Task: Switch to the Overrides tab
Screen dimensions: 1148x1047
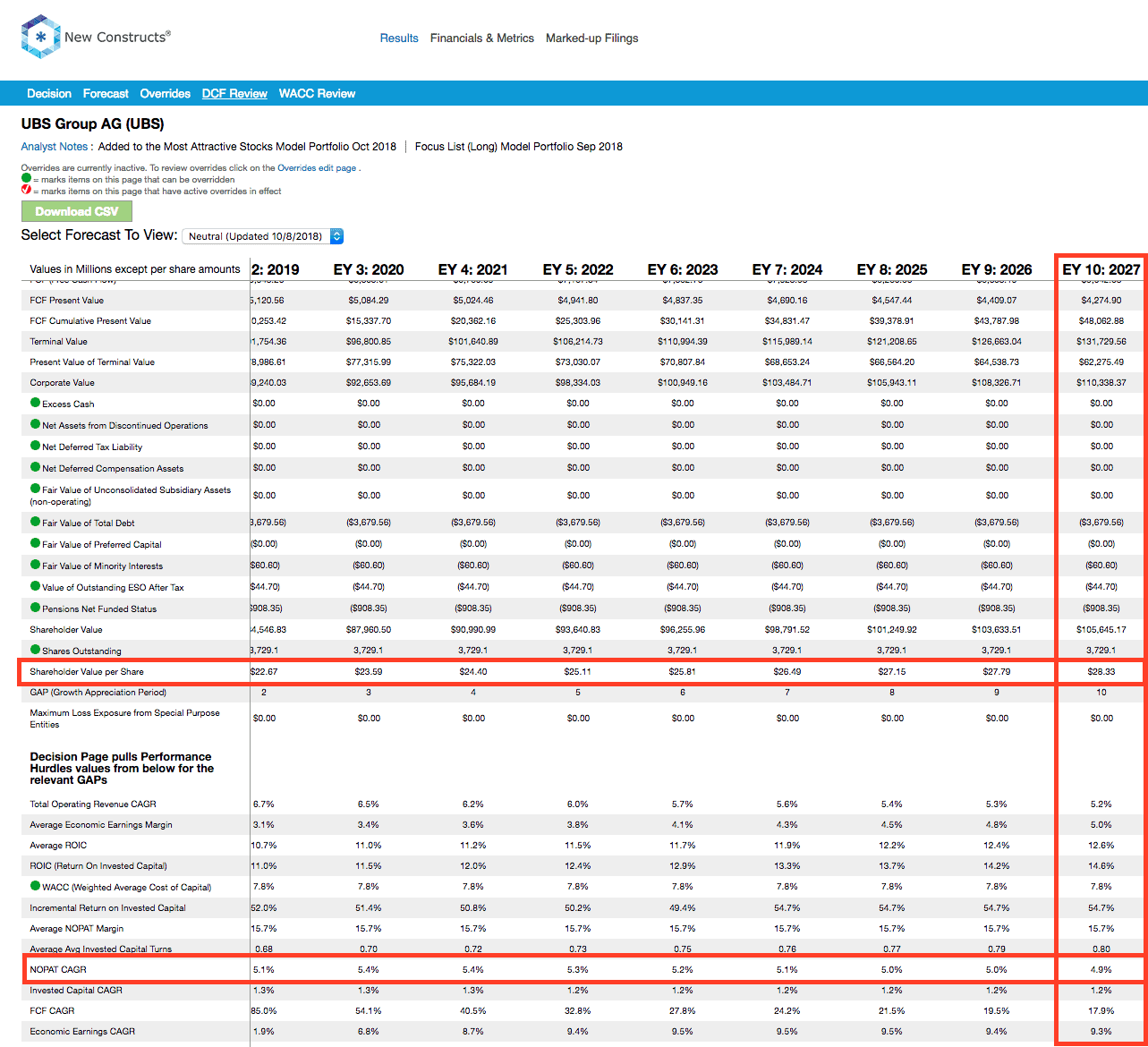Action: pyautogui.click(x=166, y=93)
